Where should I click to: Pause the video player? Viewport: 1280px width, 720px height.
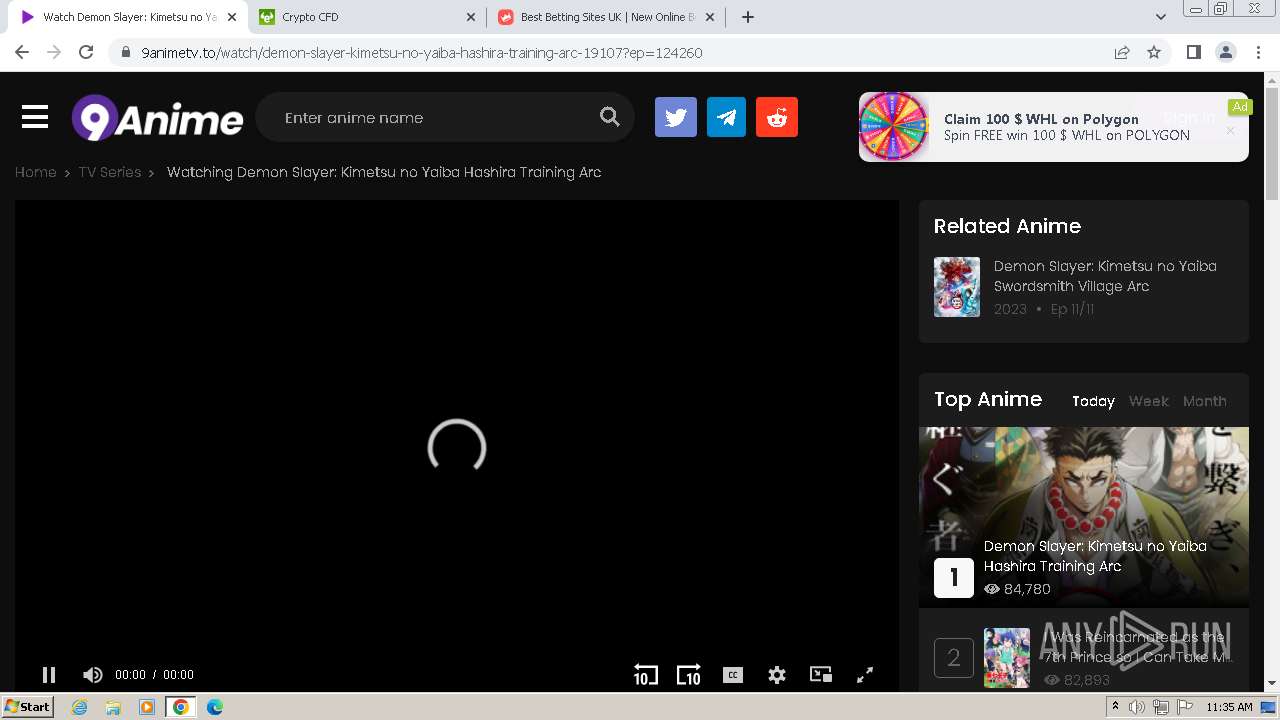pos(48,675)
